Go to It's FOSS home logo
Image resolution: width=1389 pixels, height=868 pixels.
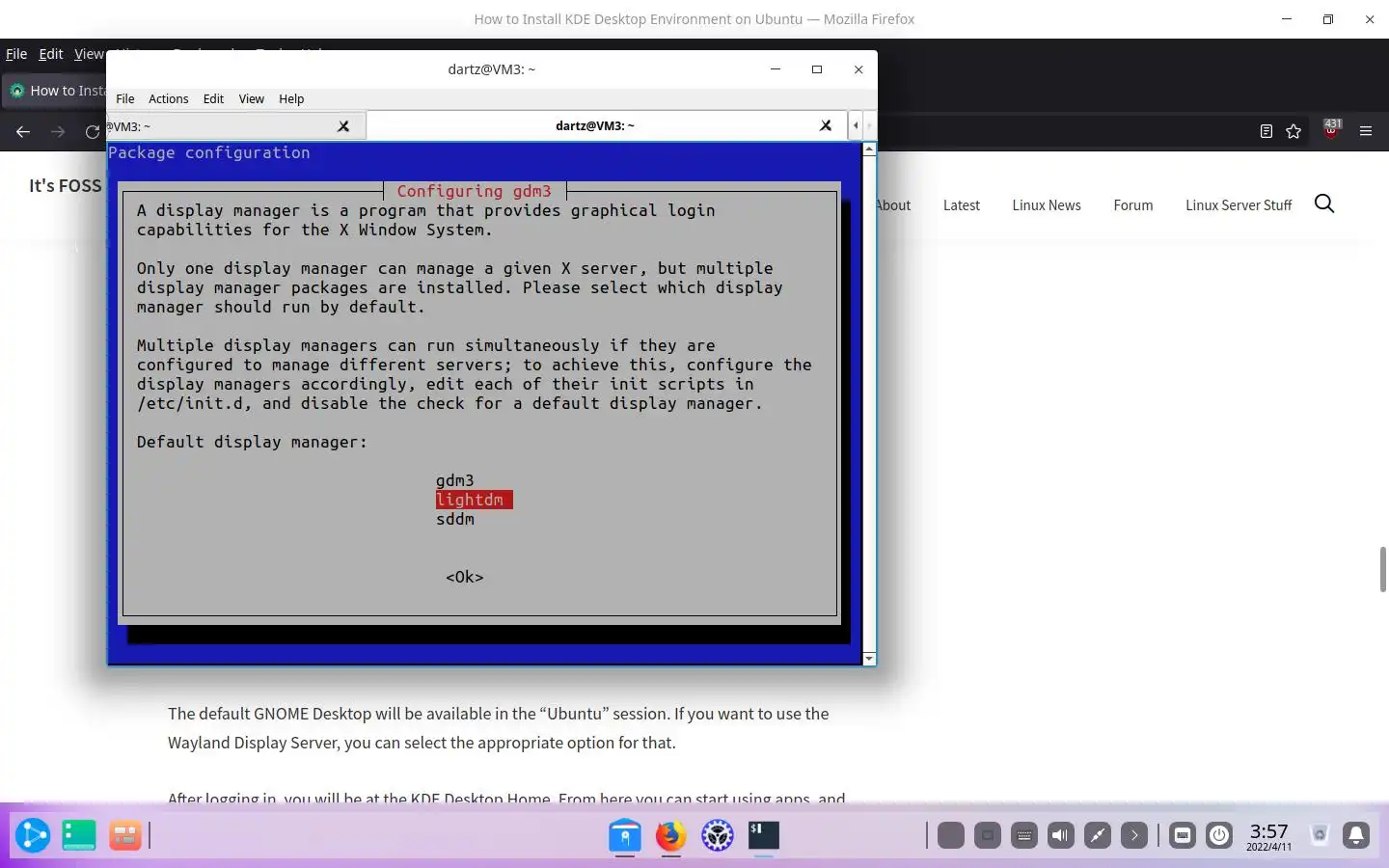point(65,185)
